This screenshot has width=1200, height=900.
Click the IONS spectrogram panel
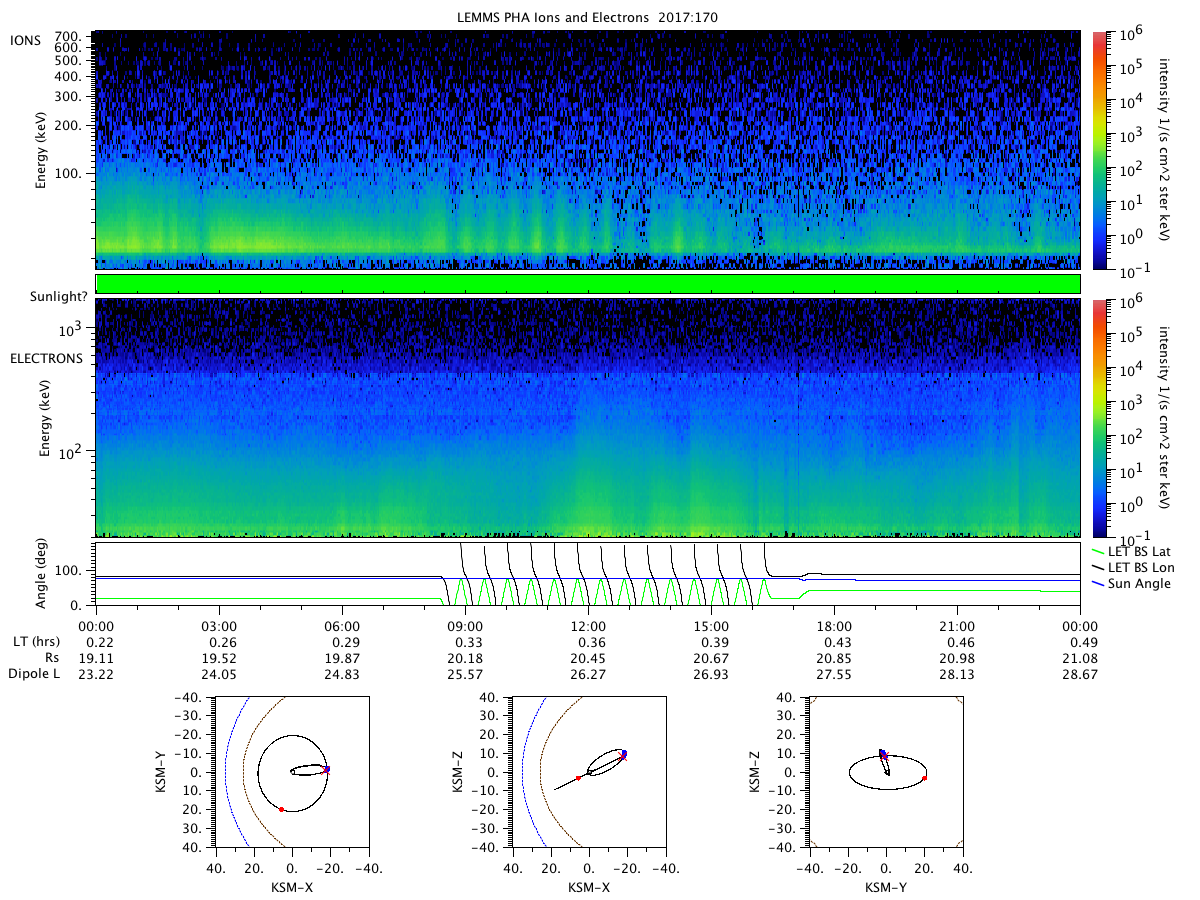pos(588,150)
